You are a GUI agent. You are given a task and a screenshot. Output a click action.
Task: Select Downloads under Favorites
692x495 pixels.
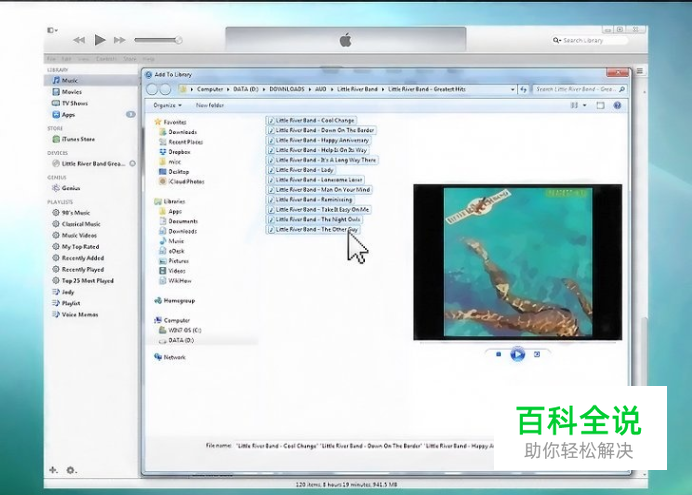pos(178,132)
